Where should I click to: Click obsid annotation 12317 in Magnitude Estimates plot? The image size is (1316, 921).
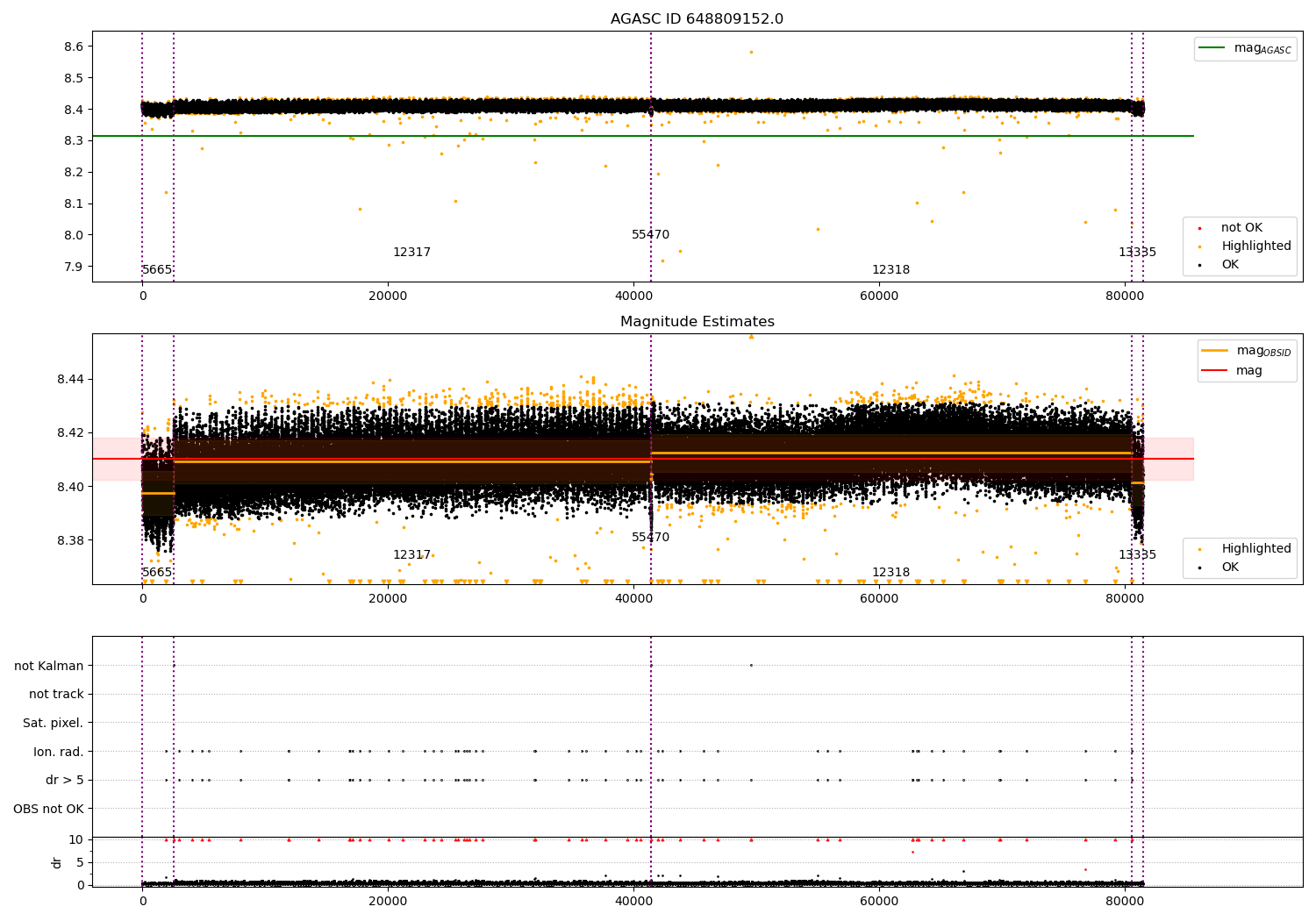(411, 555)
